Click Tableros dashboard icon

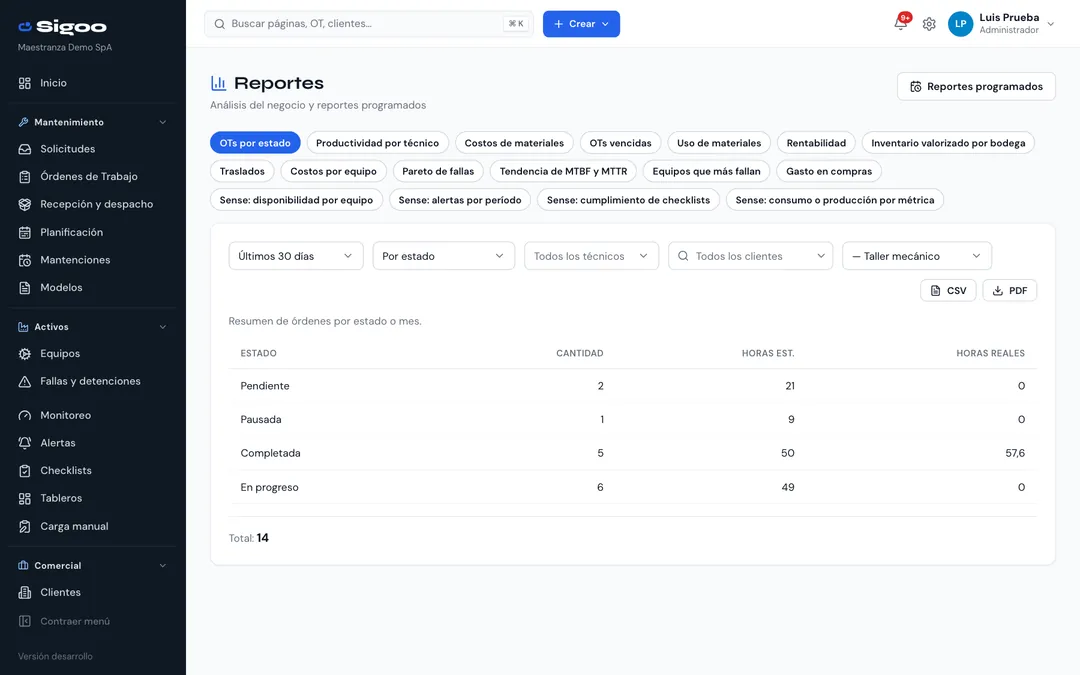[x=25, y=499]
